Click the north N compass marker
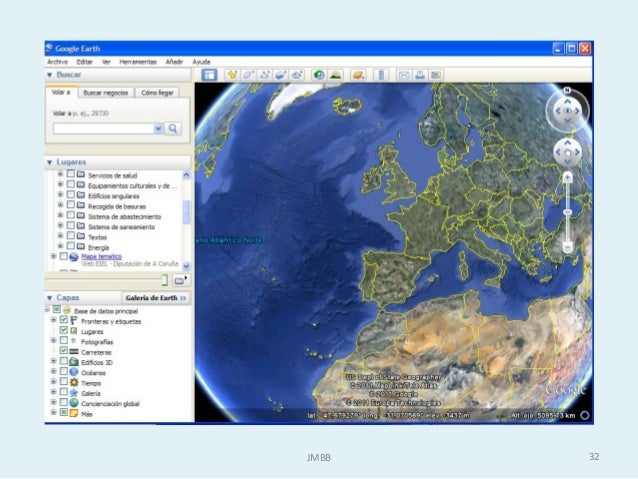The height and width of the screenshot is (479, 638). tap(567, 90)
